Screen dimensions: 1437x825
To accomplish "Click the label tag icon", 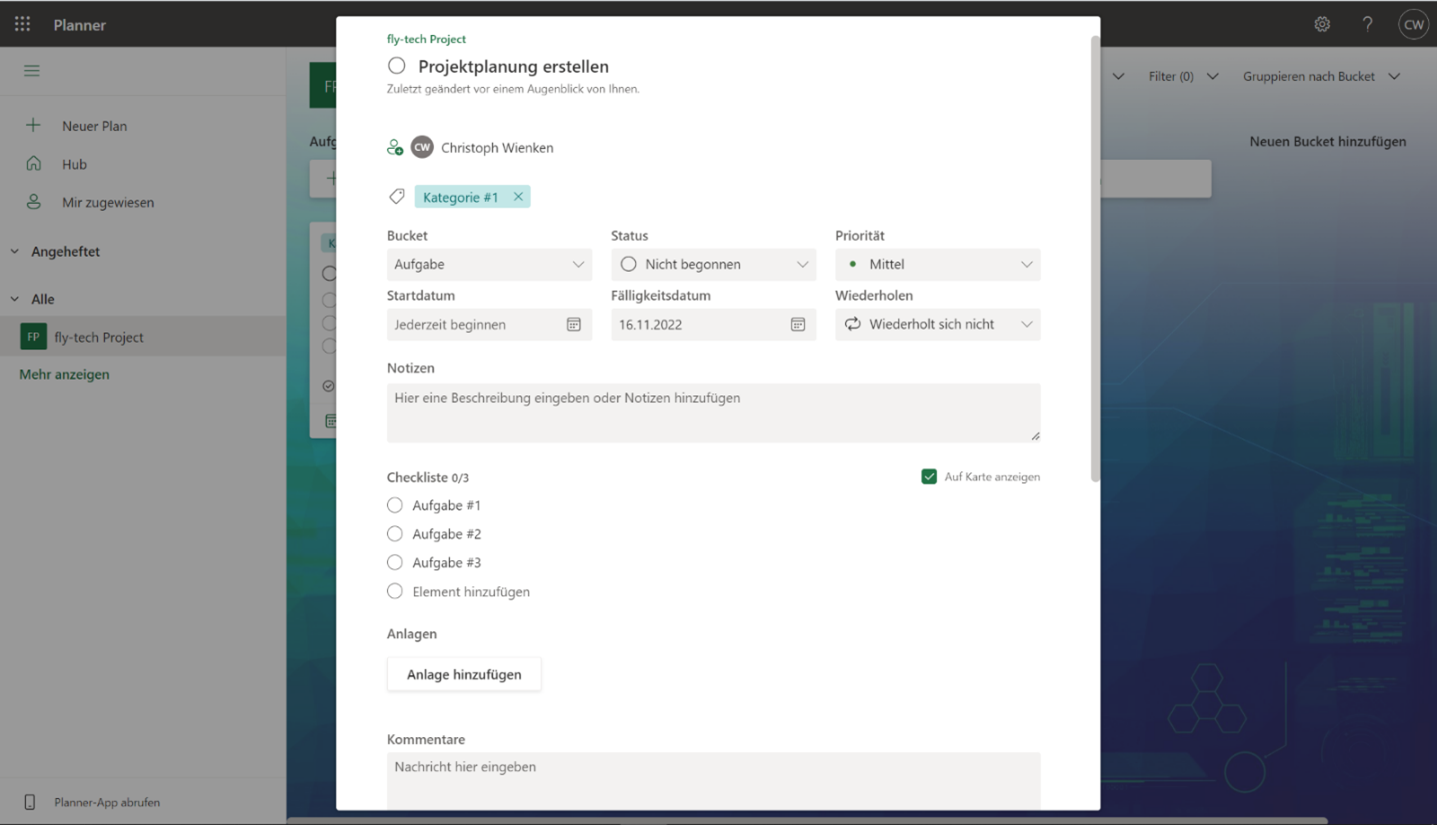I will coord(396,196).
